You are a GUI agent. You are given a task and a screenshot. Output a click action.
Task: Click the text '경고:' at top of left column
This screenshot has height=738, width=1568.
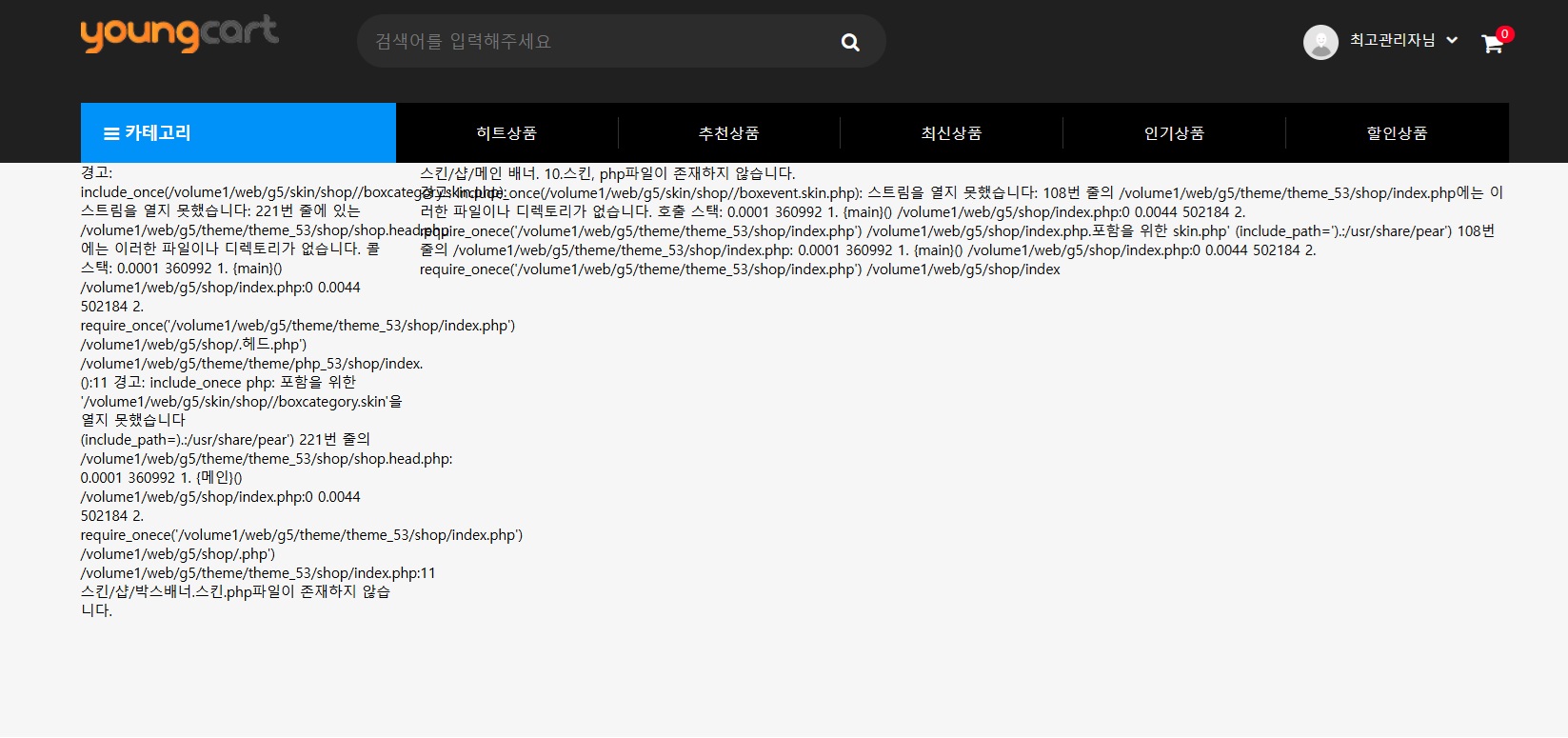pos(96,172)
